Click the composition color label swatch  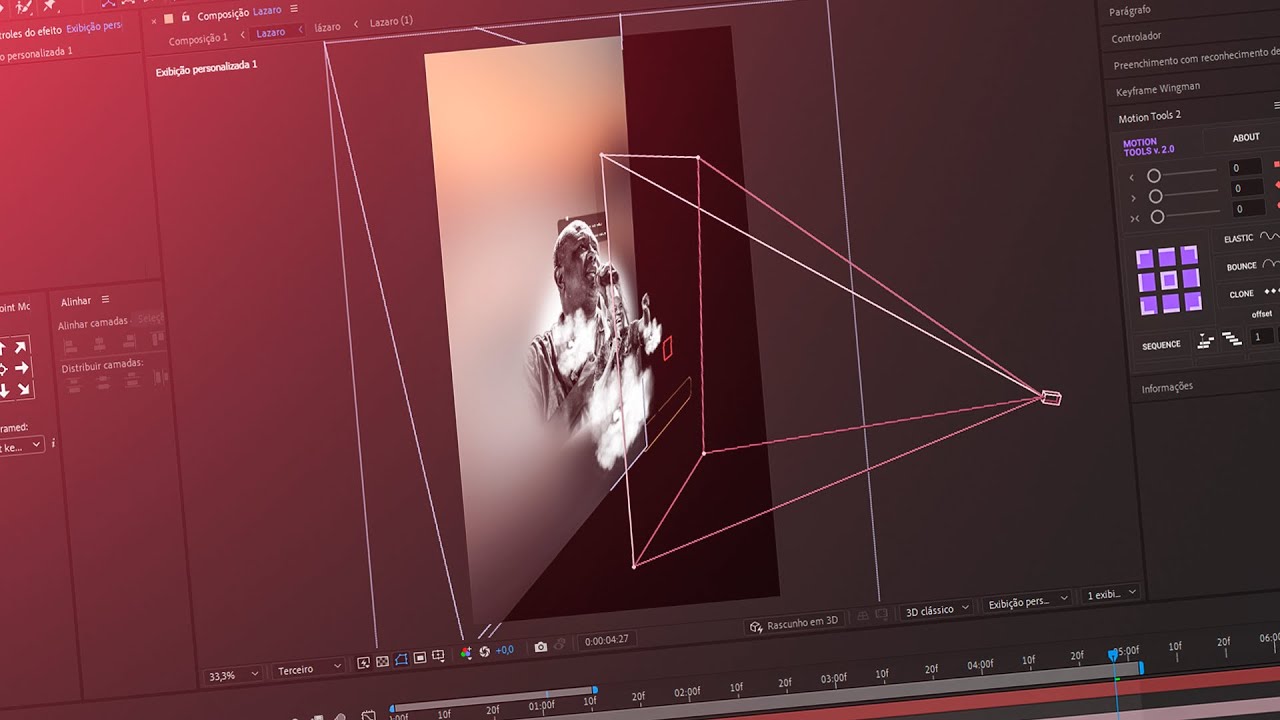169,18
